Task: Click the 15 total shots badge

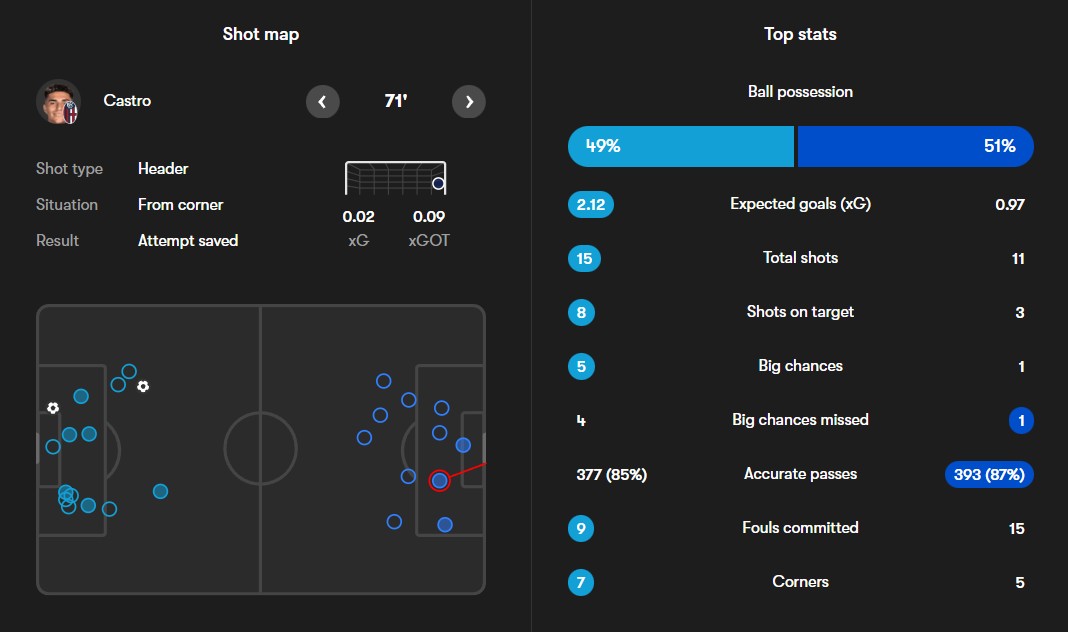Action: tap(584, 259)
